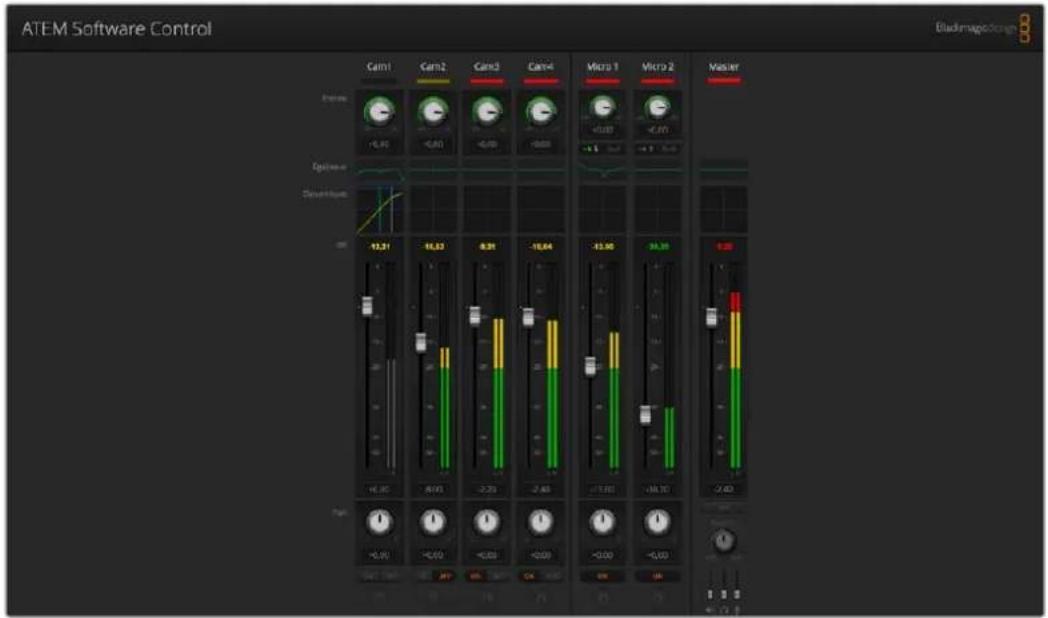Disable the lit AFV button on Cam2
Image resolution: width=1048 pixels, height=618 pixels.
click(x=444, y=576)
